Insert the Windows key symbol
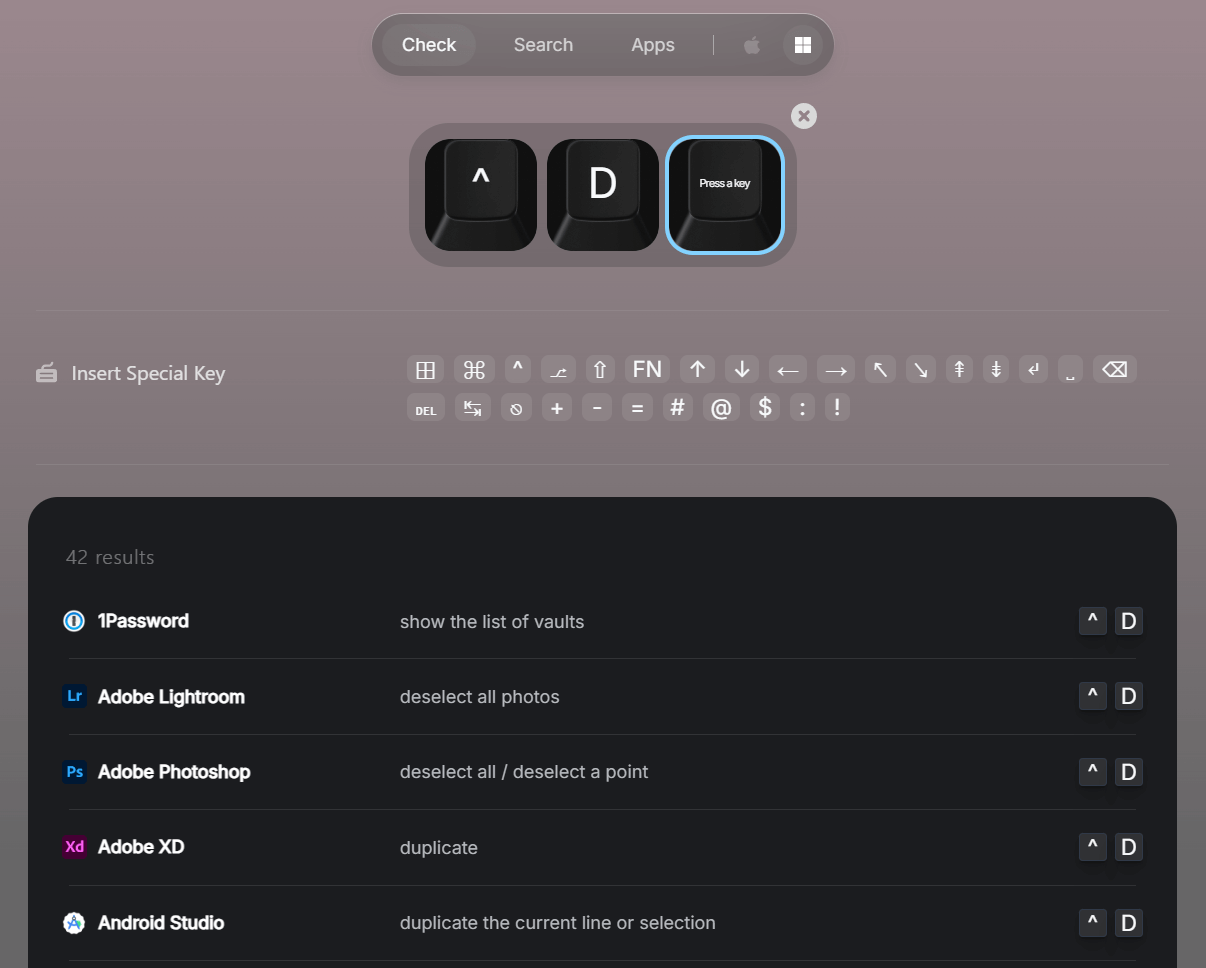The height and width of the screenshot is (968, 1206). pos(425,370)
